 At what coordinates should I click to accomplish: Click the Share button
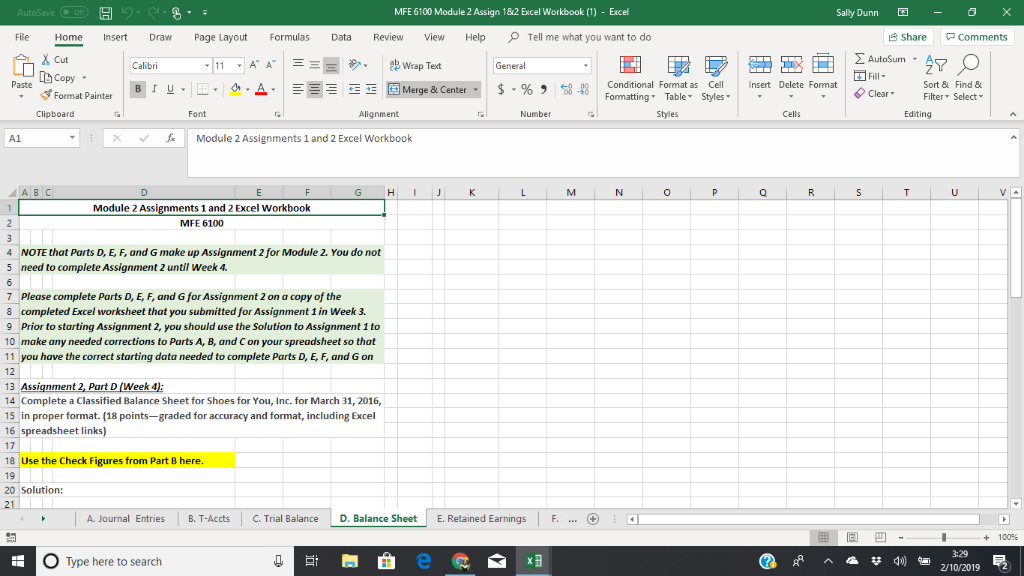(912, 35)
